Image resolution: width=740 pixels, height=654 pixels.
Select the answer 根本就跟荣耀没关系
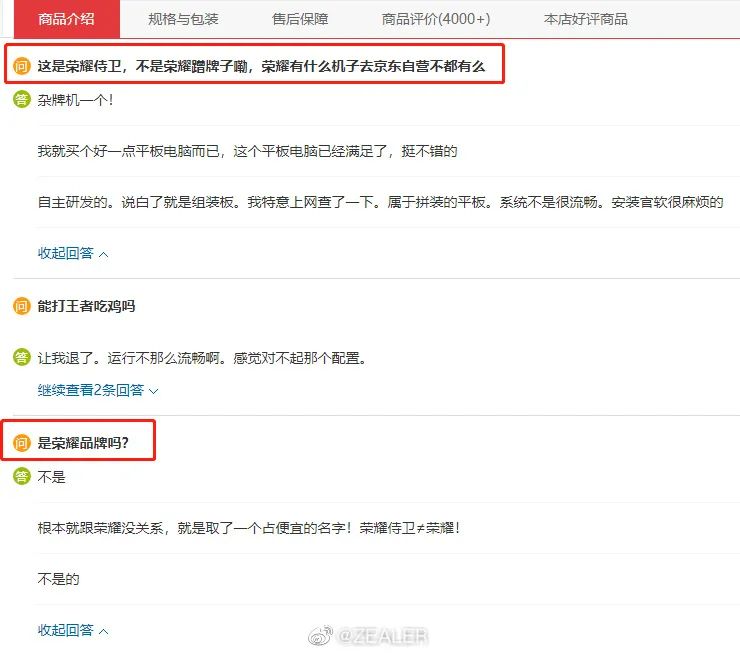(x=249, y=528)
